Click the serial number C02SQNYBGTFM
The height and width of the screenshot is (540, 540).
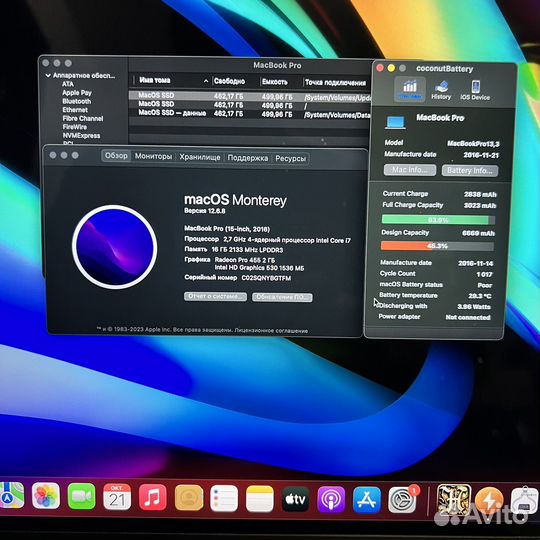pos(266,278)
